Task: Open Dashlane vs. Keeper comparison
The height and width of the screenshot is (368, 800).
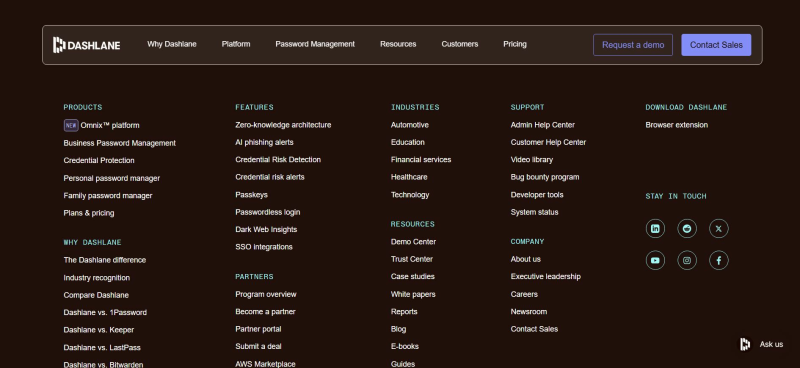Action: (x=98, y=330)
